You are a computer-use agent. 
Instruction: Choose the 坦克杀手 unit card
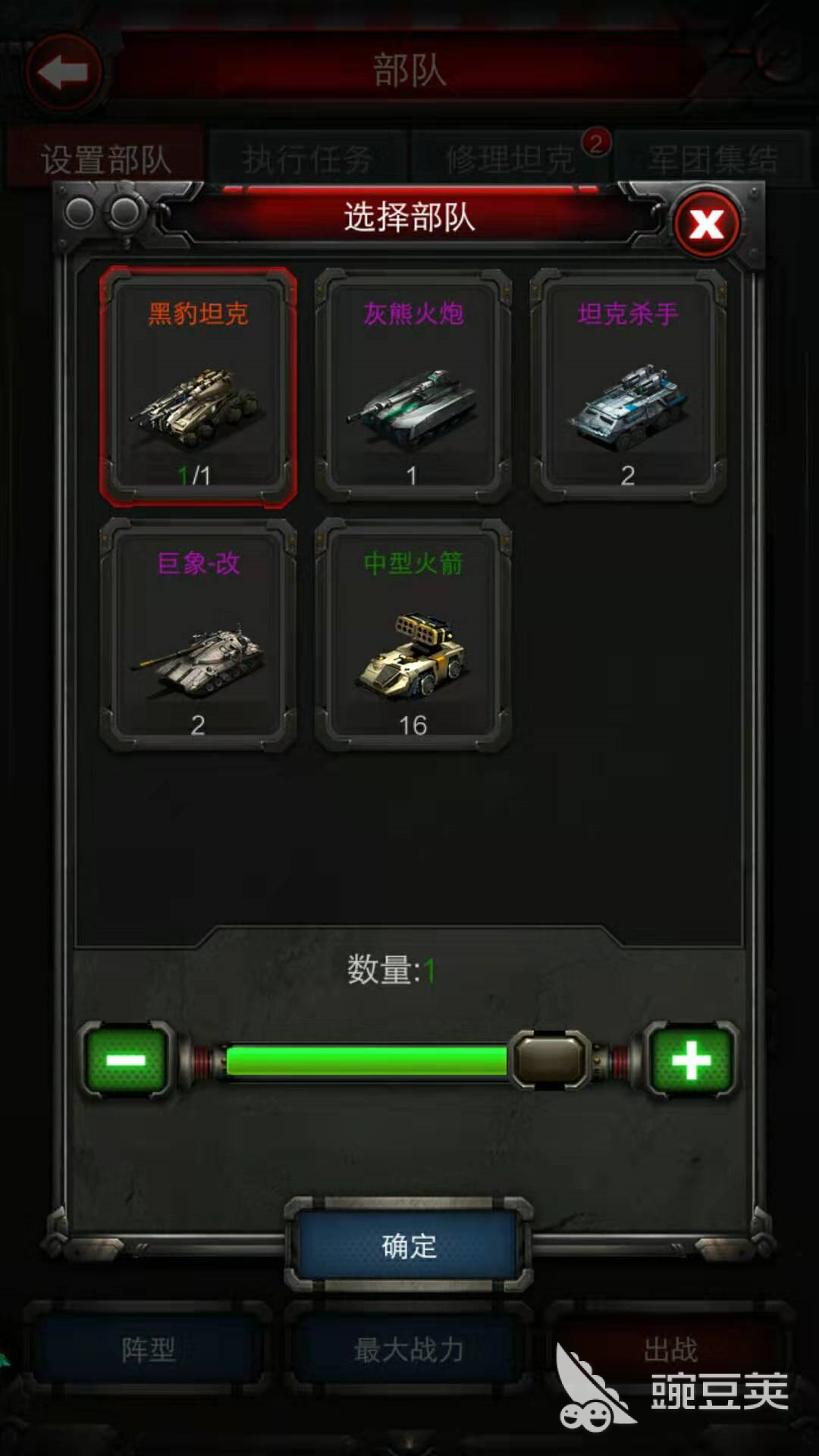pos(628,387)
